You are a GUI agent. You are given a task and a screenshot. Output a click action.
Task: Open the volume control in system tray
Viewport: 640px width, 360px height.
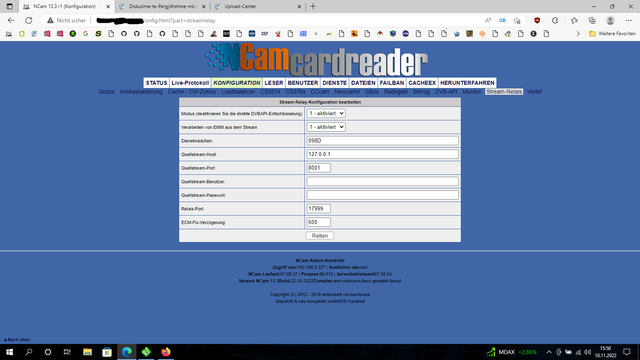(587, 352)
